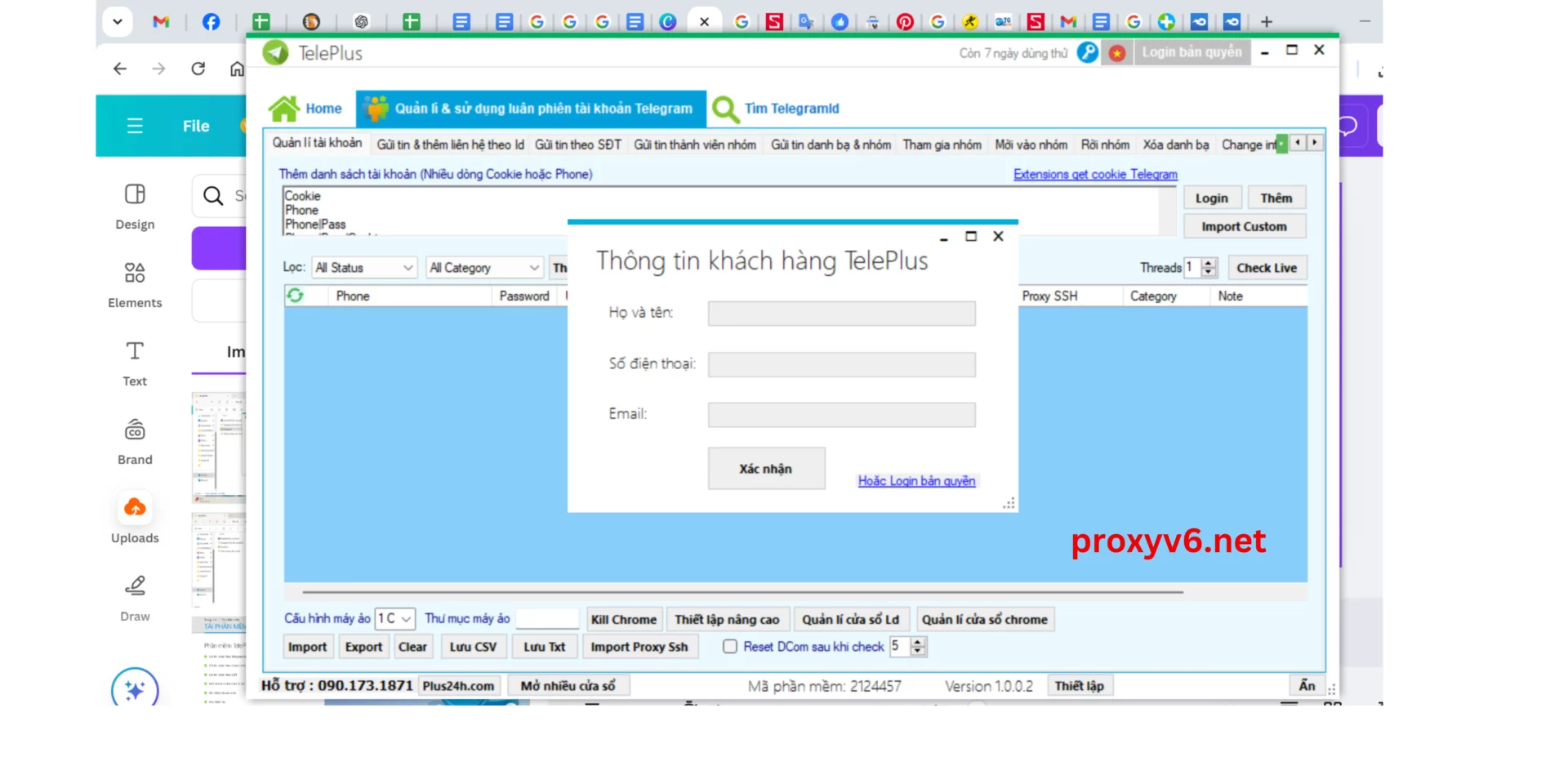Open the Tìm TelegramId search icon
The height and width of the screenshot is (784, 1568).
725,109
